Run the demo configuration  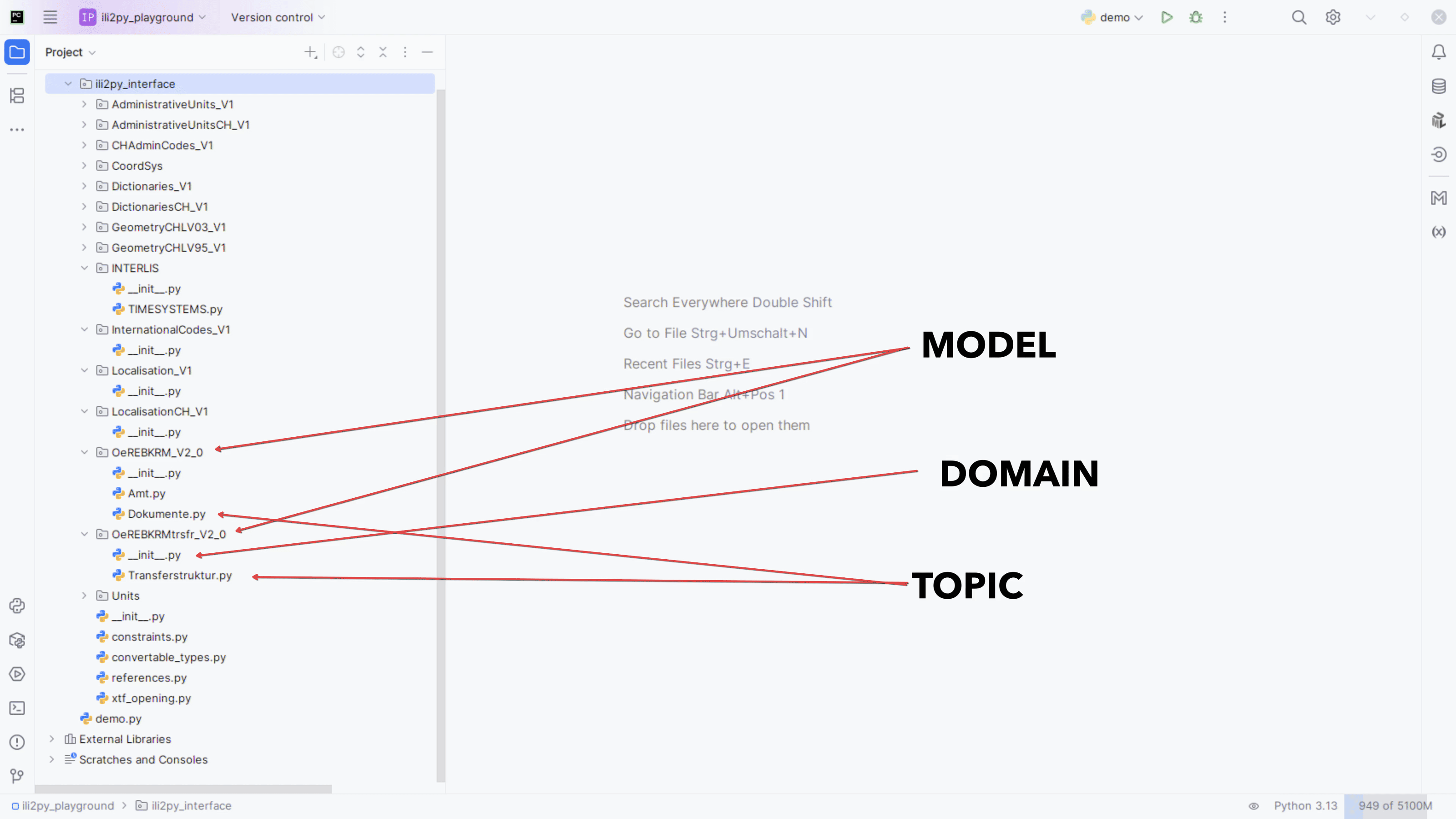(x=1167, y=18)
